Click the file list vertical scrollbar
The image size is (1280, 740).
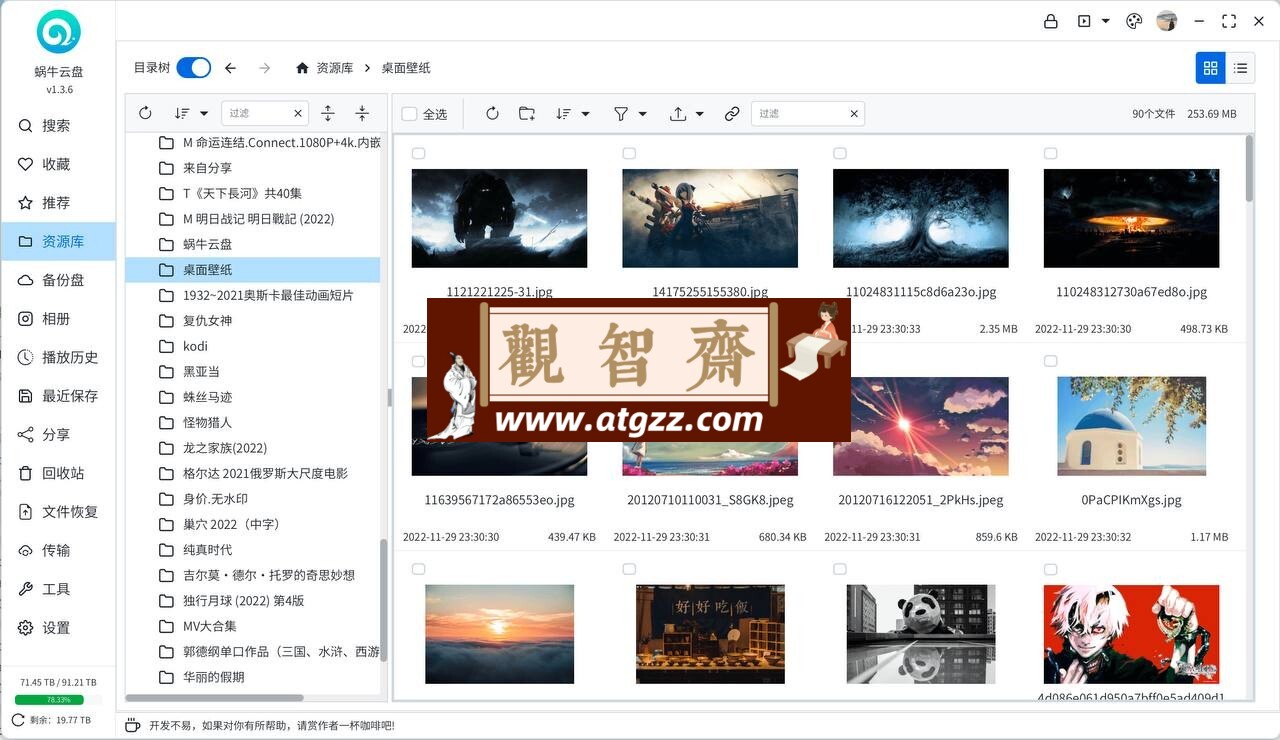pos(1249,168)
